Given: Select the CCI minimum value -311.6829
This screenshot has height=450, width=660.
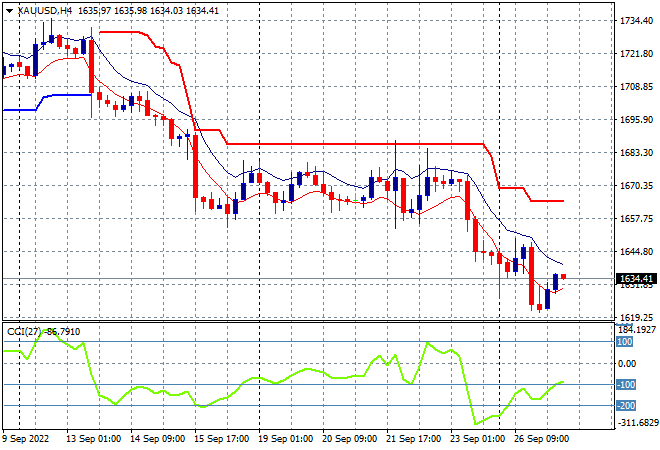Looking at the screenshot, I should [637, 422].
